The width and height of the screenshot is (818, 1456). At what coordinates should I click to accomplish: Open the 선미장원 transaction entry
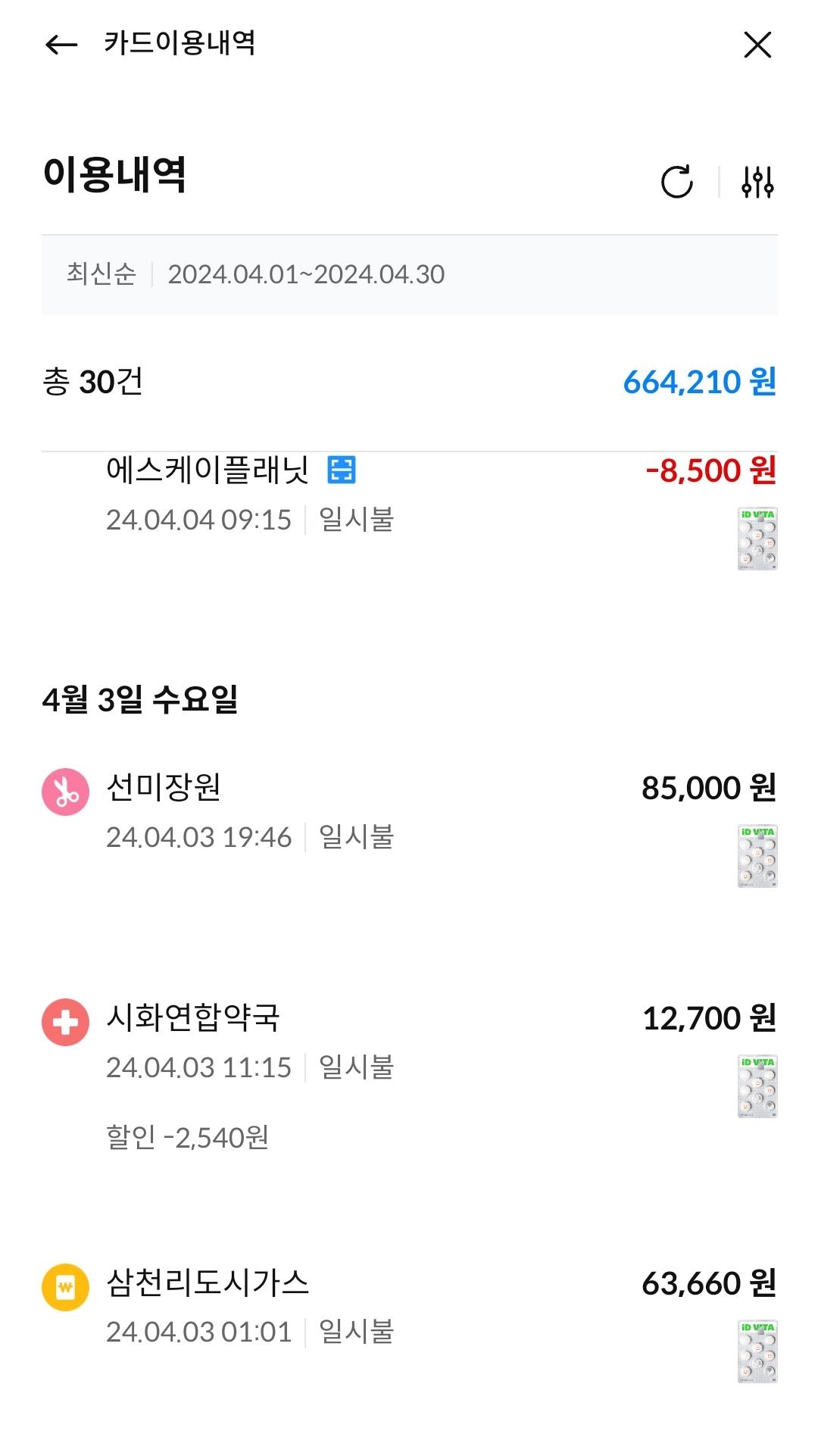point(164,788)
